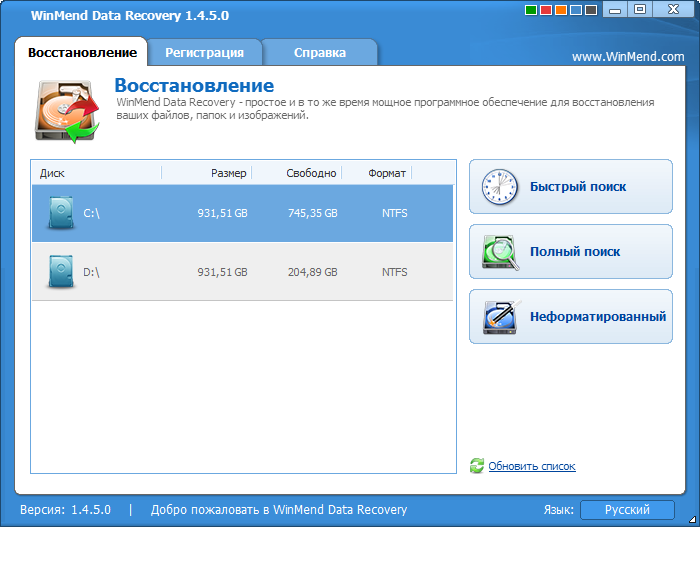Select the D:\ disk row label
The image size is (700, 577).
point(92,272)
